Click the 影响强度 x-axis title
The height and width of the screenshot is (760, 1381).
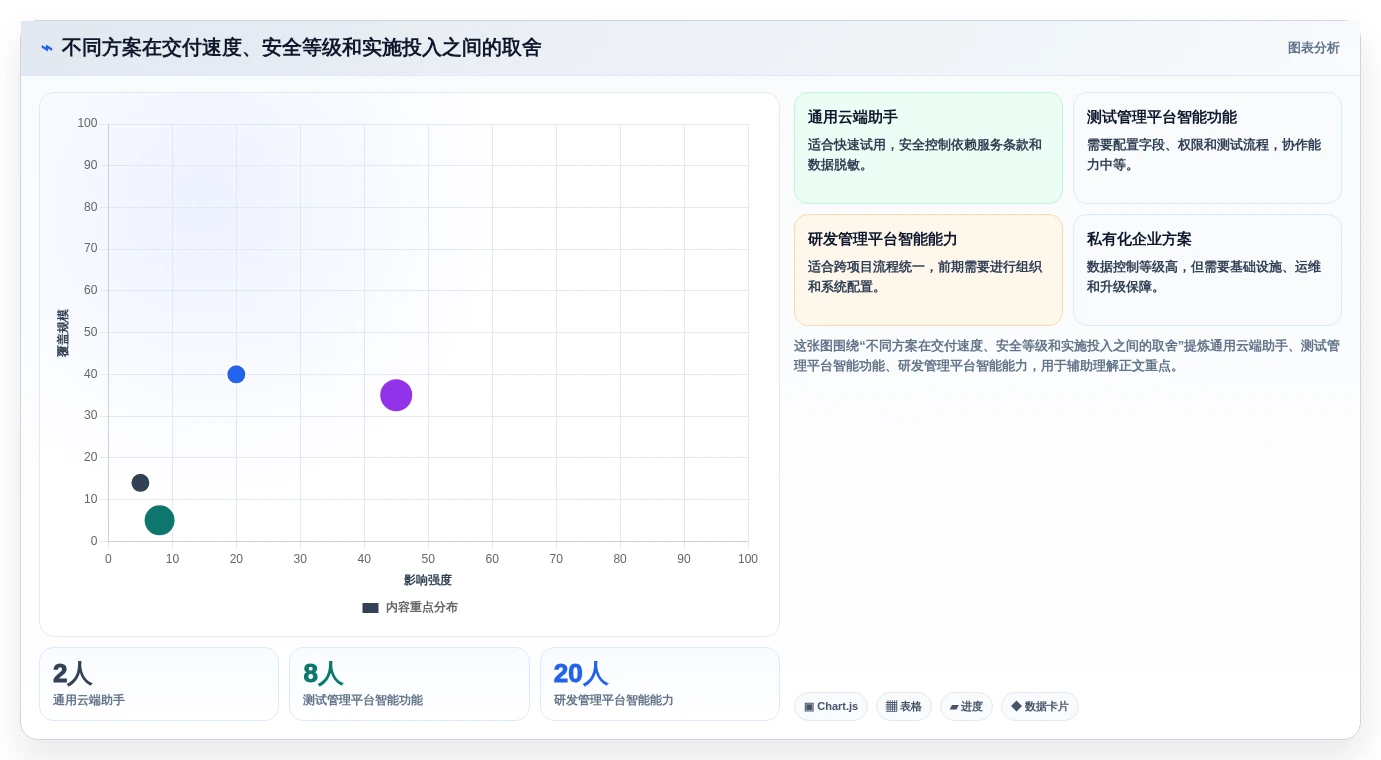[x=428, y=580]
